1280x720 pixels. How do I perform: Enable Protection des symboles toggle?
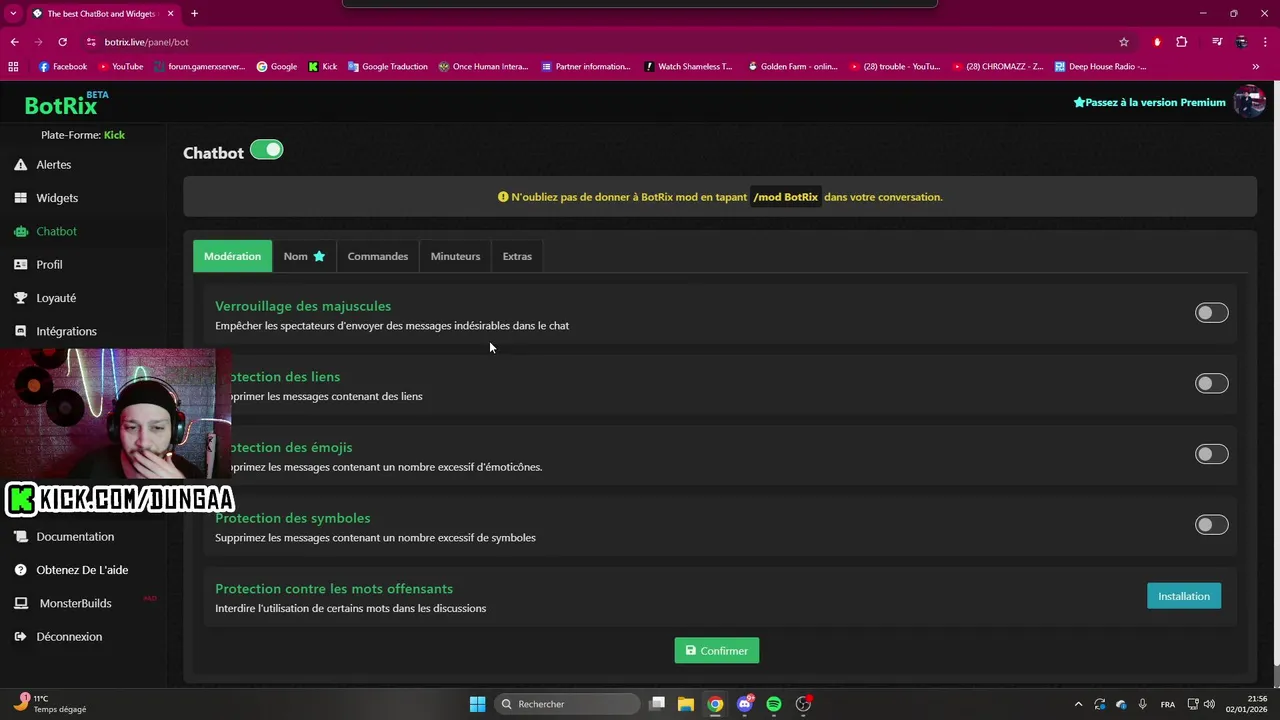click(1211, 525)
